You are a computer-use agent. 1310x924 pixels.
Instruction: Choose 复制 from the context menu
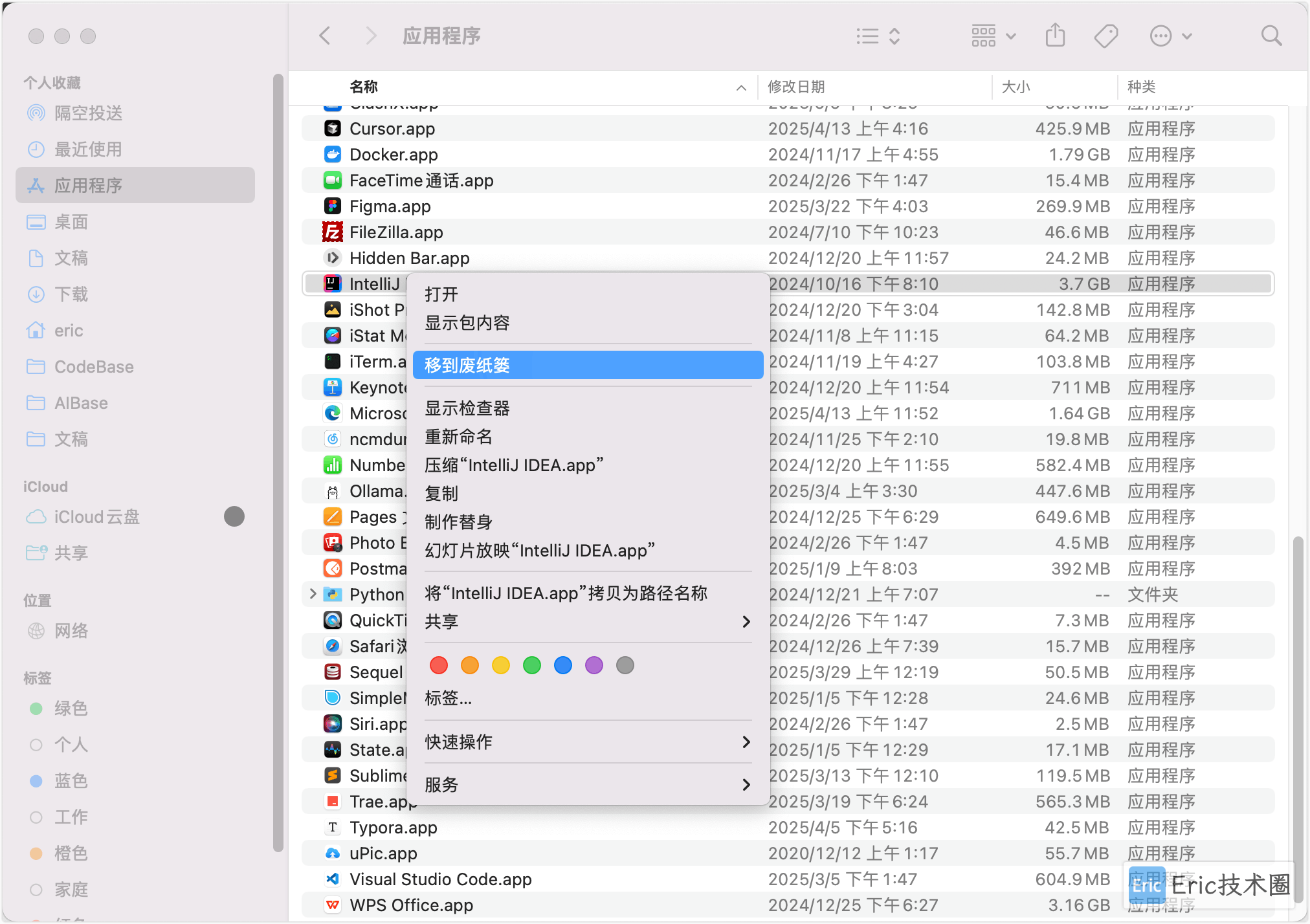coord(588,494)
